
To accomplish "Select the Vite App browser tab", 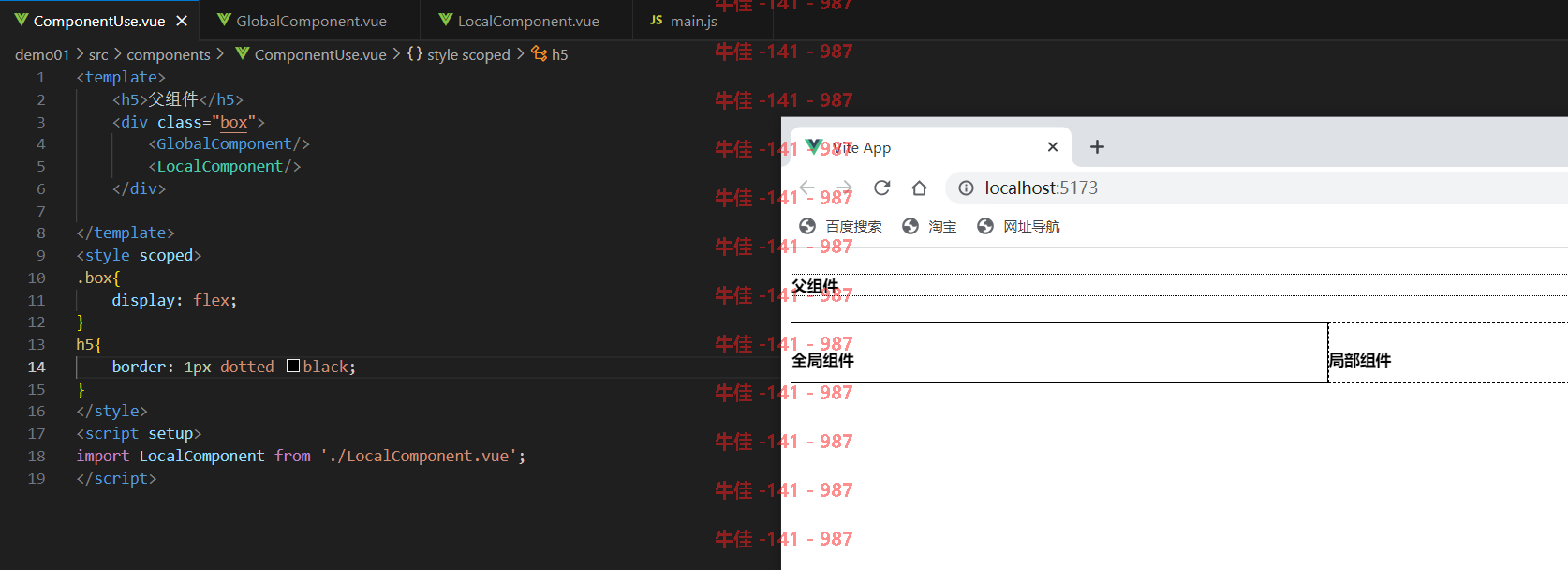I will 931,147.
